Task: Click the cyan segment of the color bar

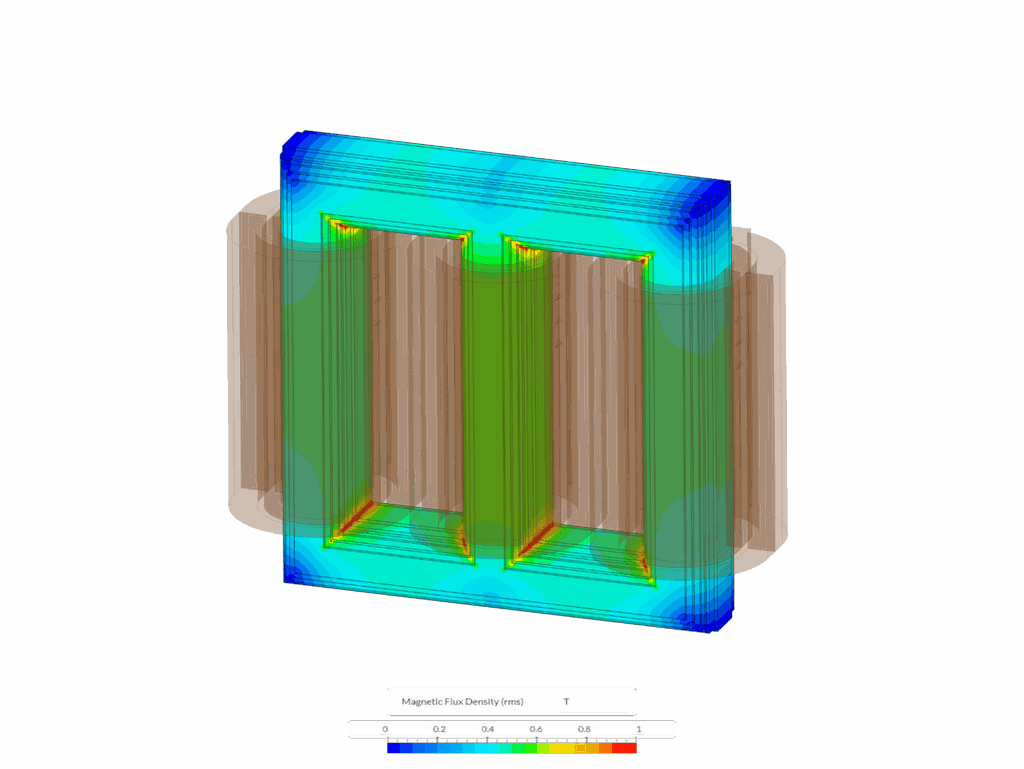Action: click(468, 748)
